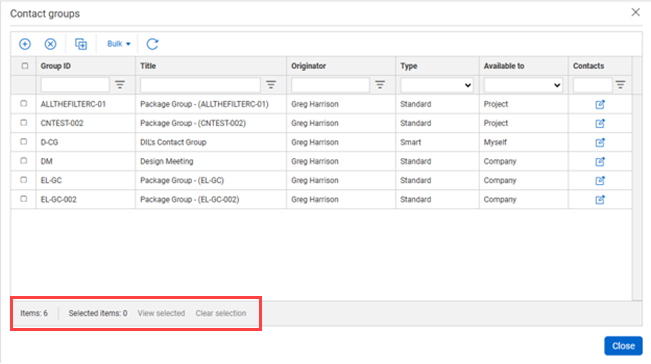Select the 'DIL's Contact Group' title cell
Screen dimensions: 651x364
(x=173, y=142)
